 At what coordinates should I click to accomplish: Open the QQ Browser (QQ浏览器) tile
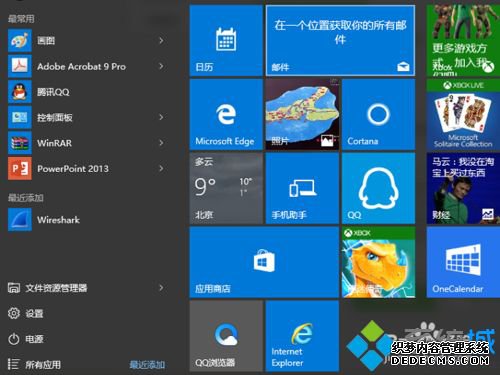226,336
